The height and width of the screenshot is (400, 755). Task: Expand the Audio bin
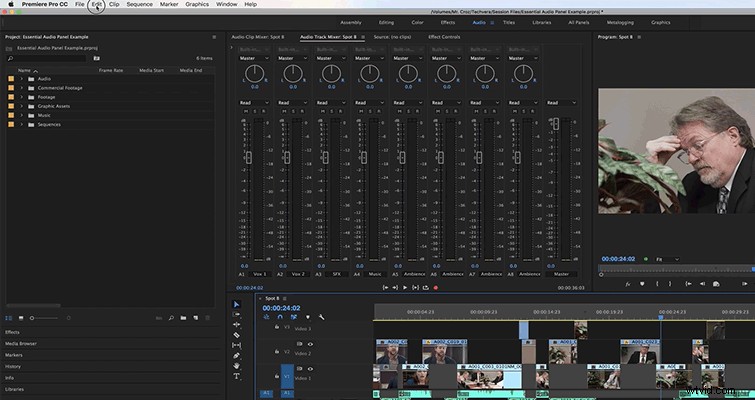(21, 79)
